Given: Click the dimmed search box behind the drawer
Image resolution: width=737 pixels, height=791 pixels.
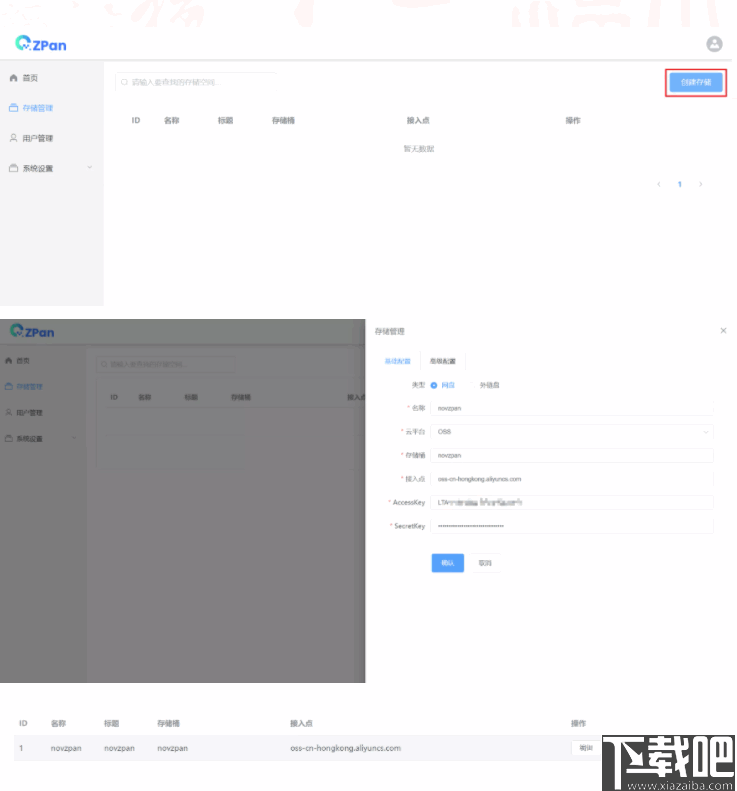Looking at the screenshot, I should 165,364.
